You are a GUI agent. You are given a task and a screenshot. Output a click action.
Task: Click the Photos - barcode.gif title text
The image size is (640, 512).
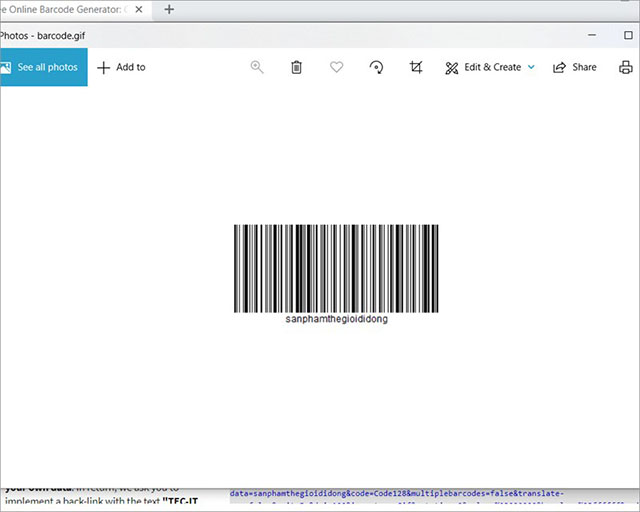42,36
